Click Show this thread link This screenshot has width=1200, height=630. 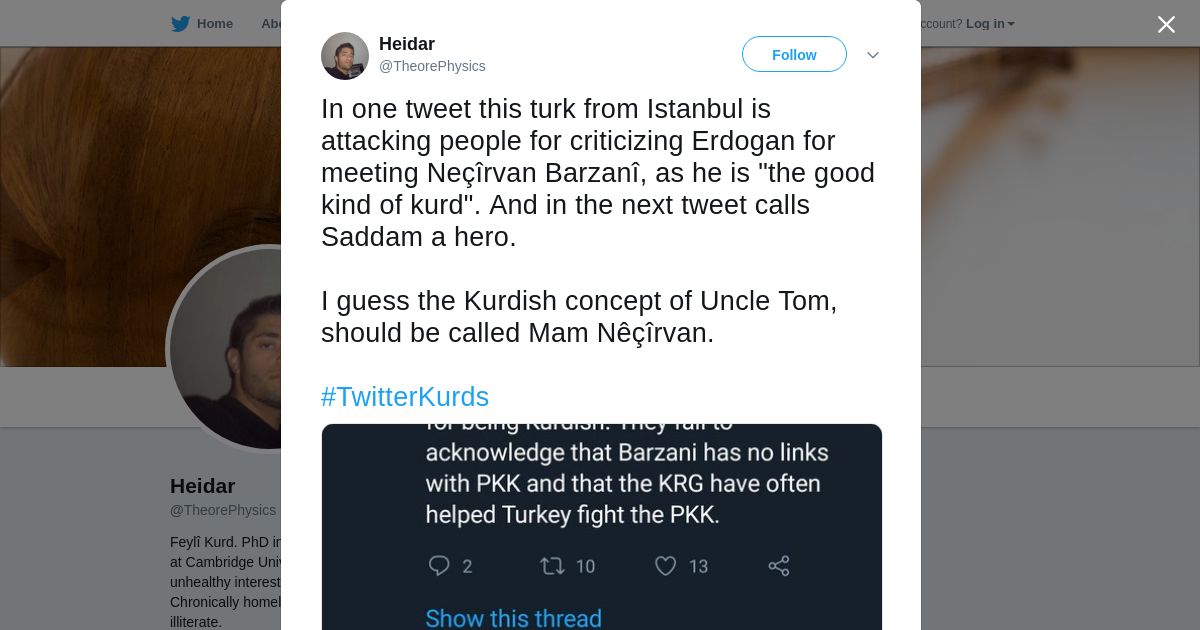[x=513, y=618]
